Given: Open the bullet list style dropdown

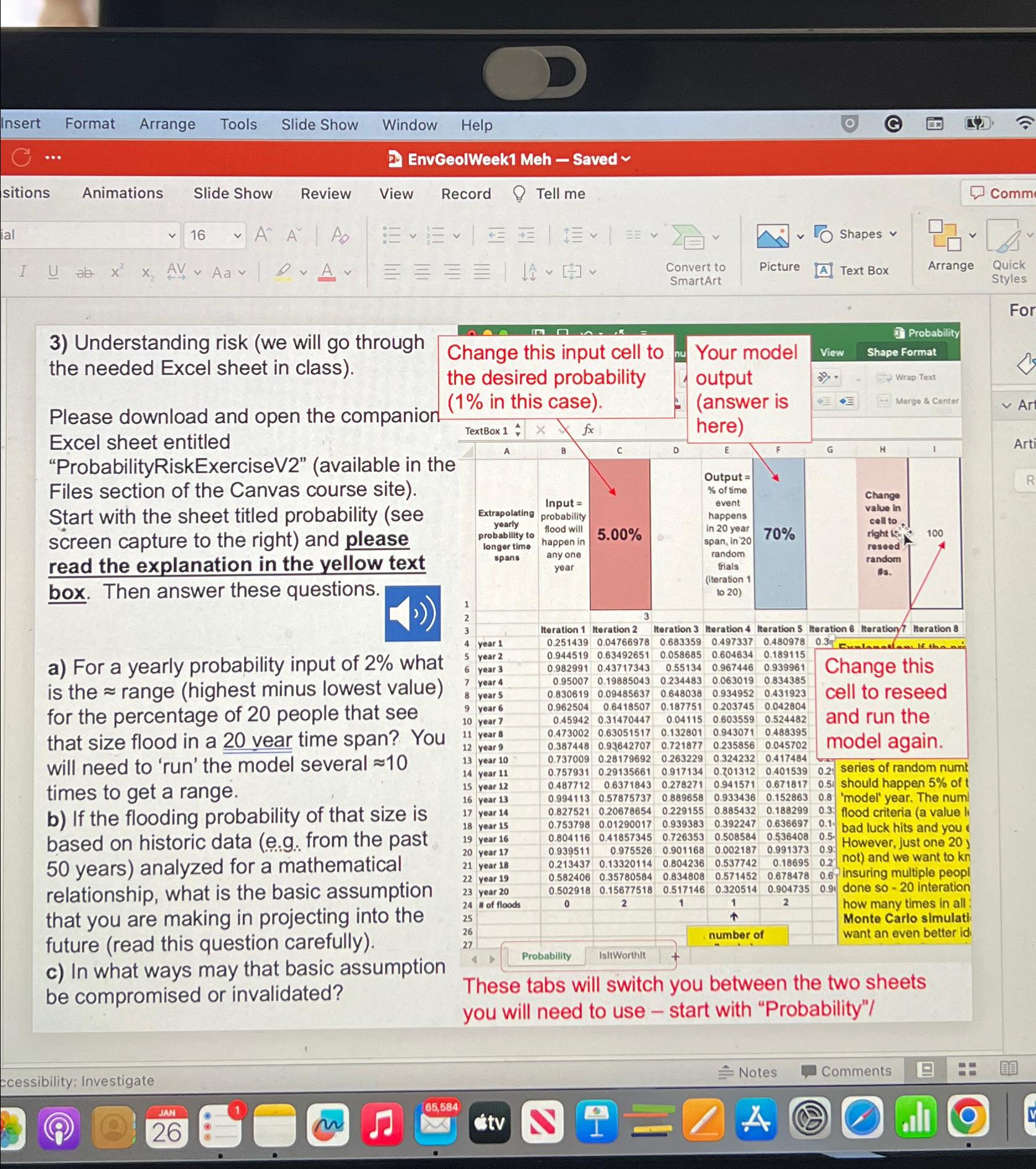Looking at the screenshot, I should click(411, 234).
